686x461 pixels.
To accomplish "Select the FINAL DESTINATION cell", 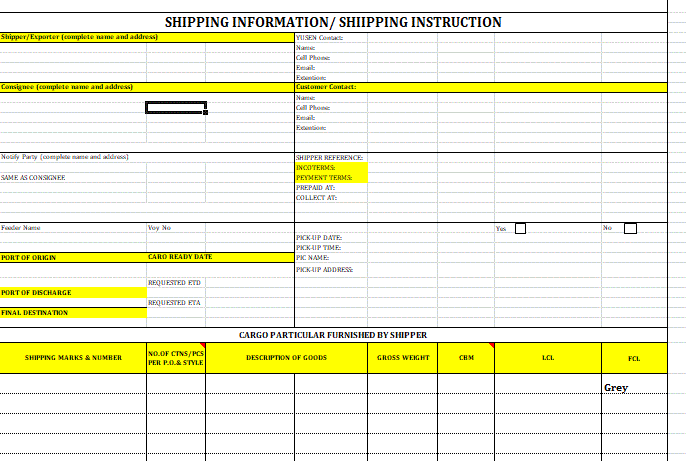I will click(x=74, y=313).
